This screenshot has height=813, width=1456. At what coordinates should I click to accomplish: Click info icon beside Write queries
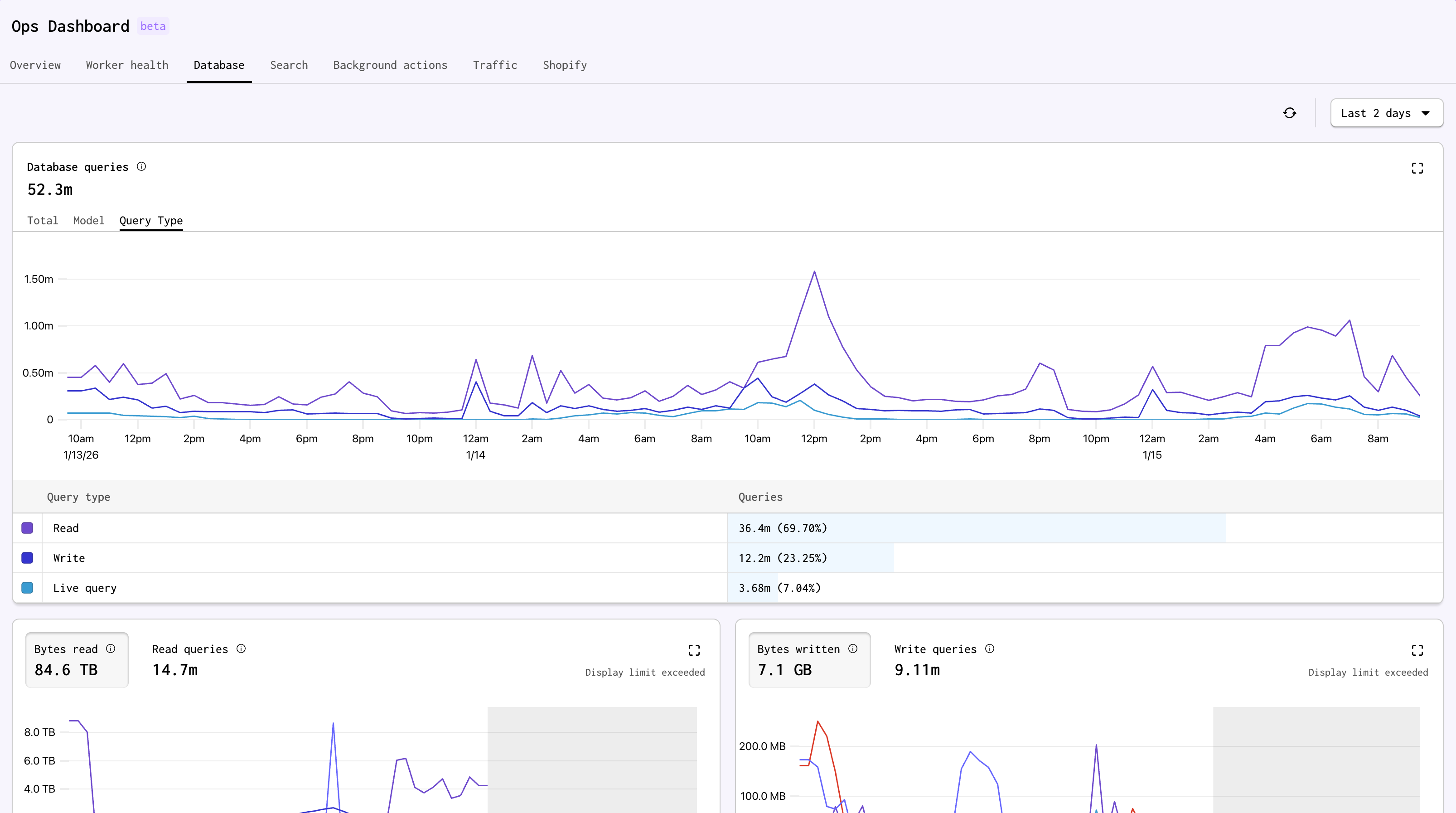[990, 648]
